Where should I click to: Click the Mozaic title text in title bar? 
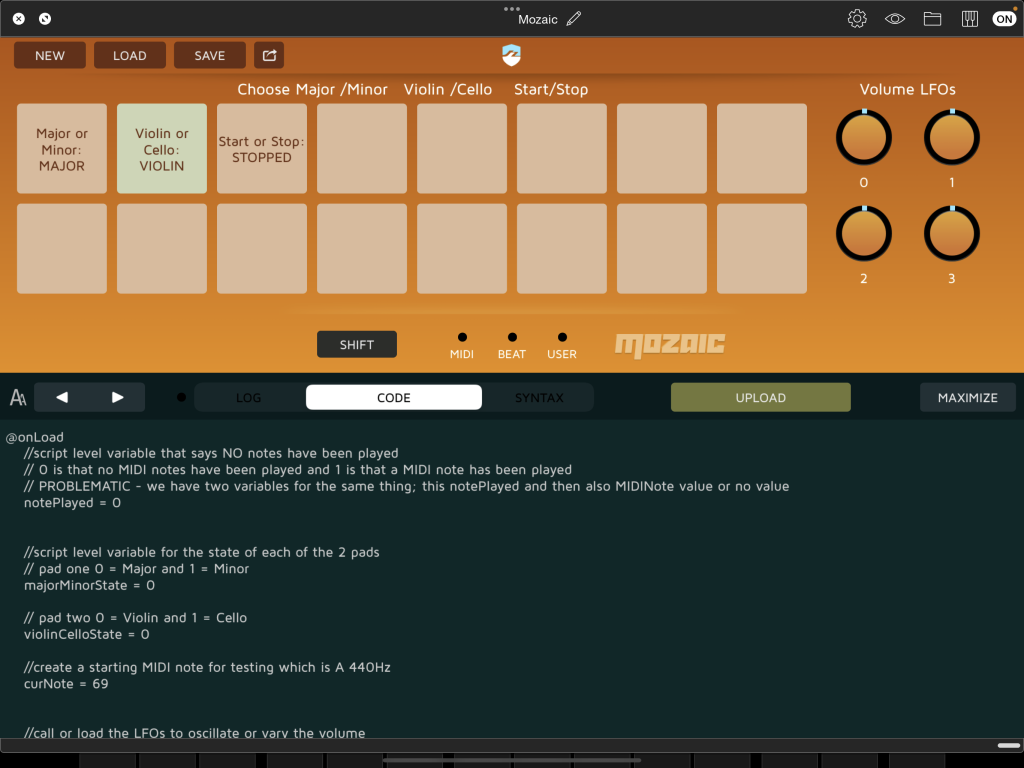pos(537,20)
